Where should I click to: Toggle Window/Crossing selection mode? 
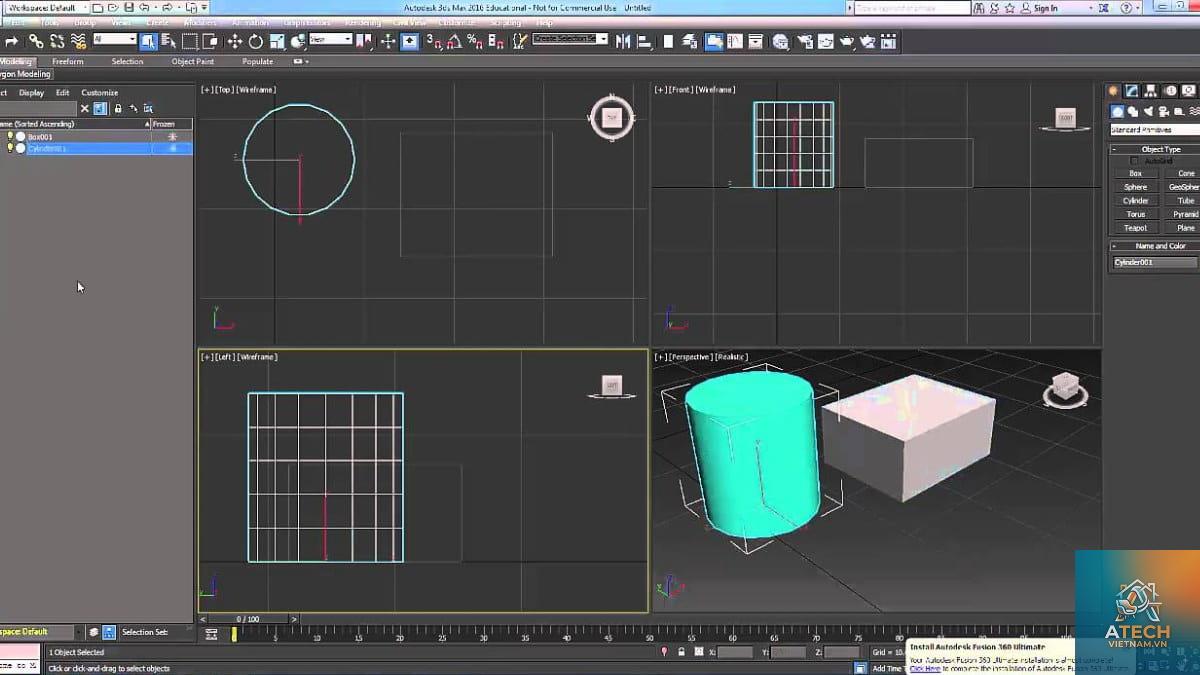210,41
